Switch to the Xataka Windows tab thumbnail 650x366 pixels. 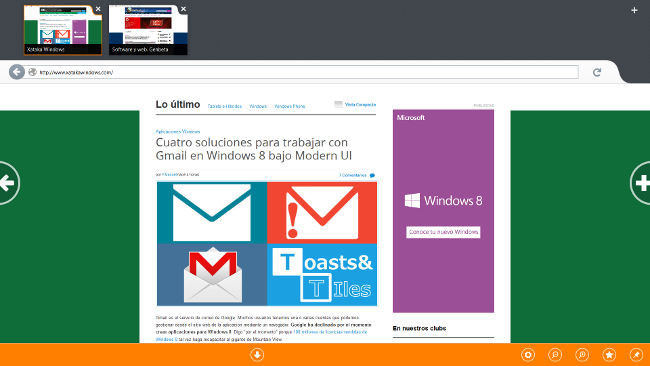(x=63, y=30)
